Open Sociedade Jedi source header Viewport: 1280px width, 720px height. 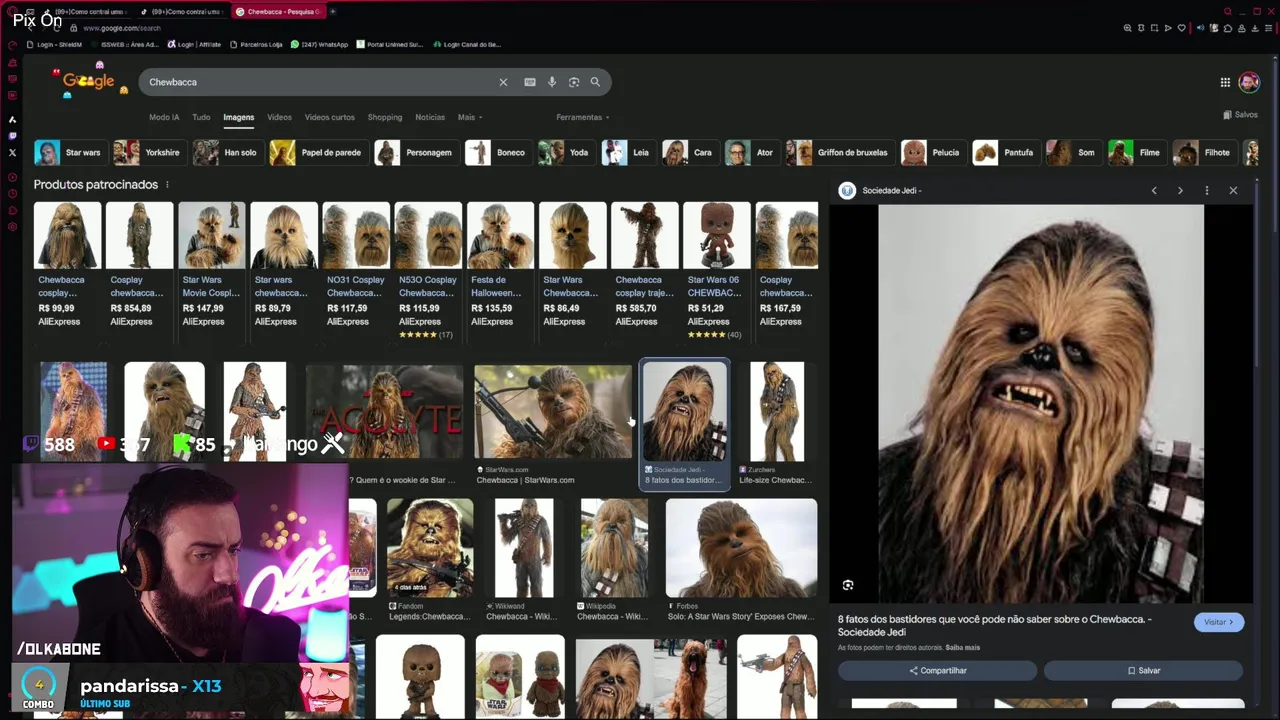(880, 190)
